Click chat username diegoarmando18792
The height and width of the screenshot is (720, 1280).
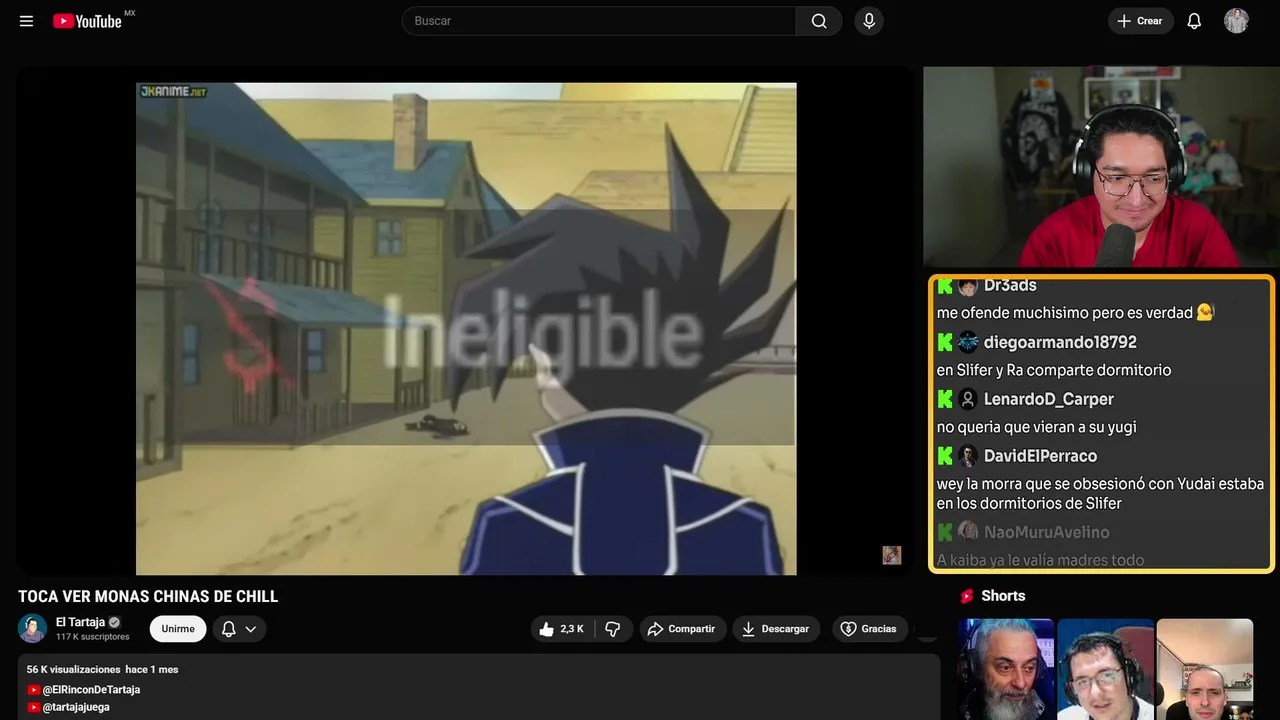click(1060, 342)
